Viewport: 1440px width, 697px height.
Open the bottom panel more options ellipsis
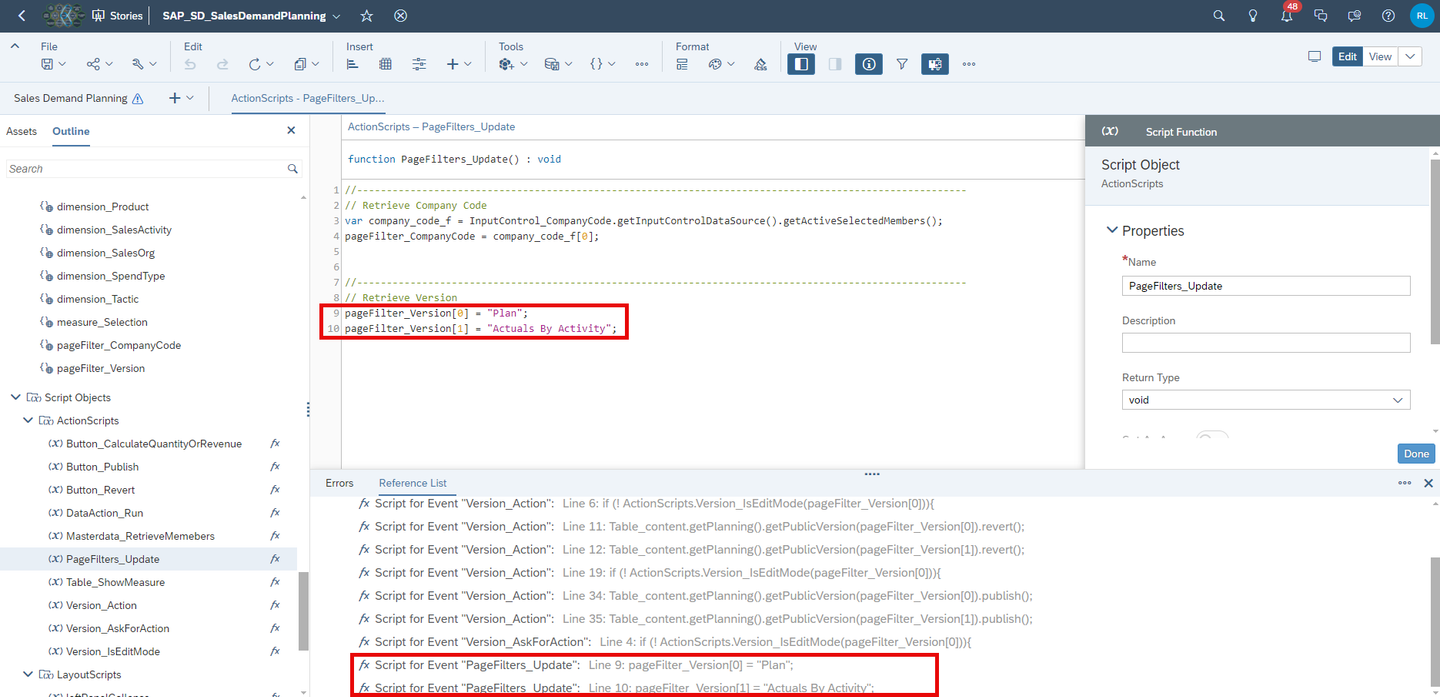pos(1405,483)
